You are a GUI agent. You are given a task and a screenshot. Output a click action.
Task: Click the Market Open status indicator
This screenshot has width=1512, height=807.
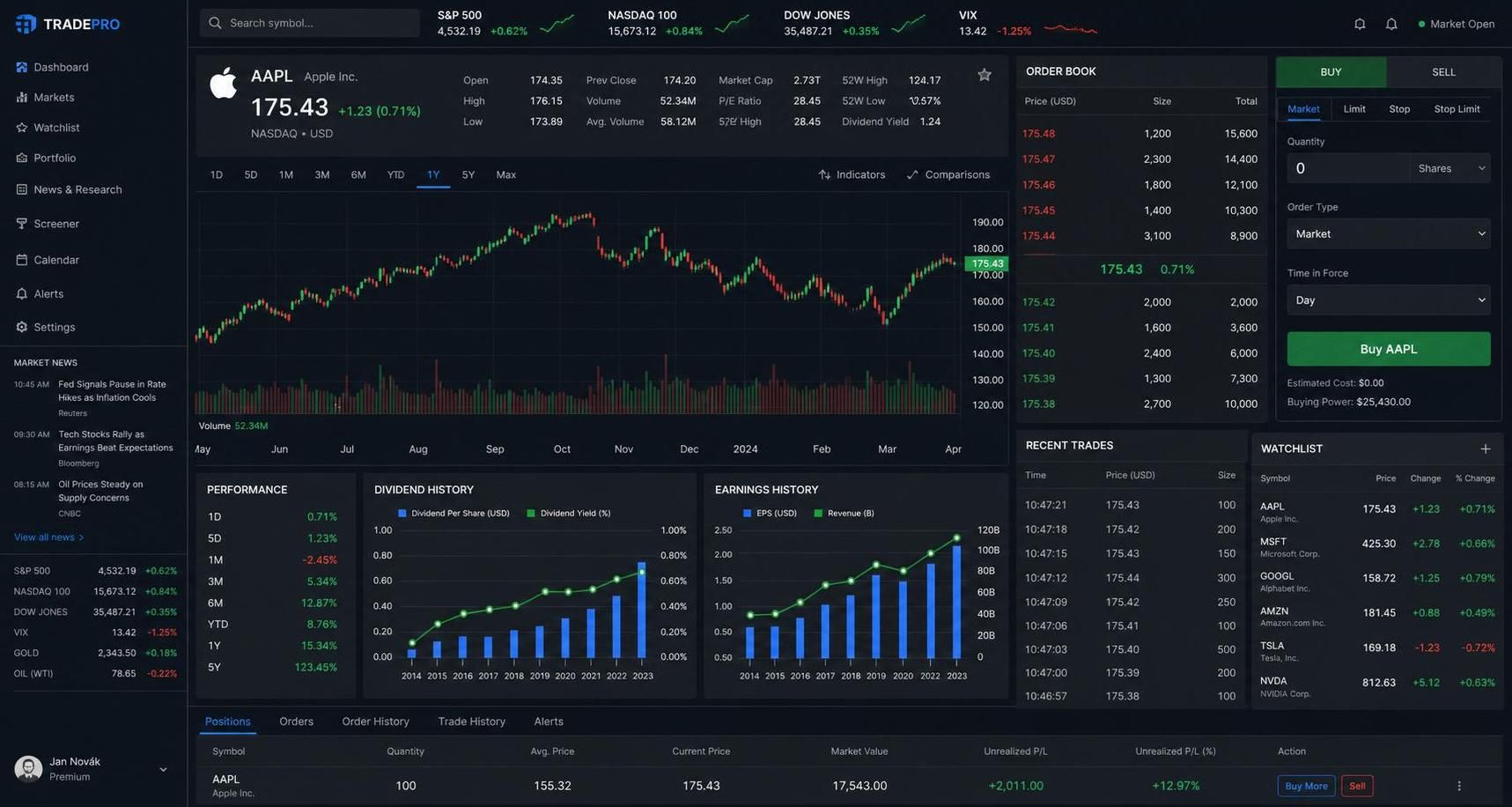(x=1457, y=24)
